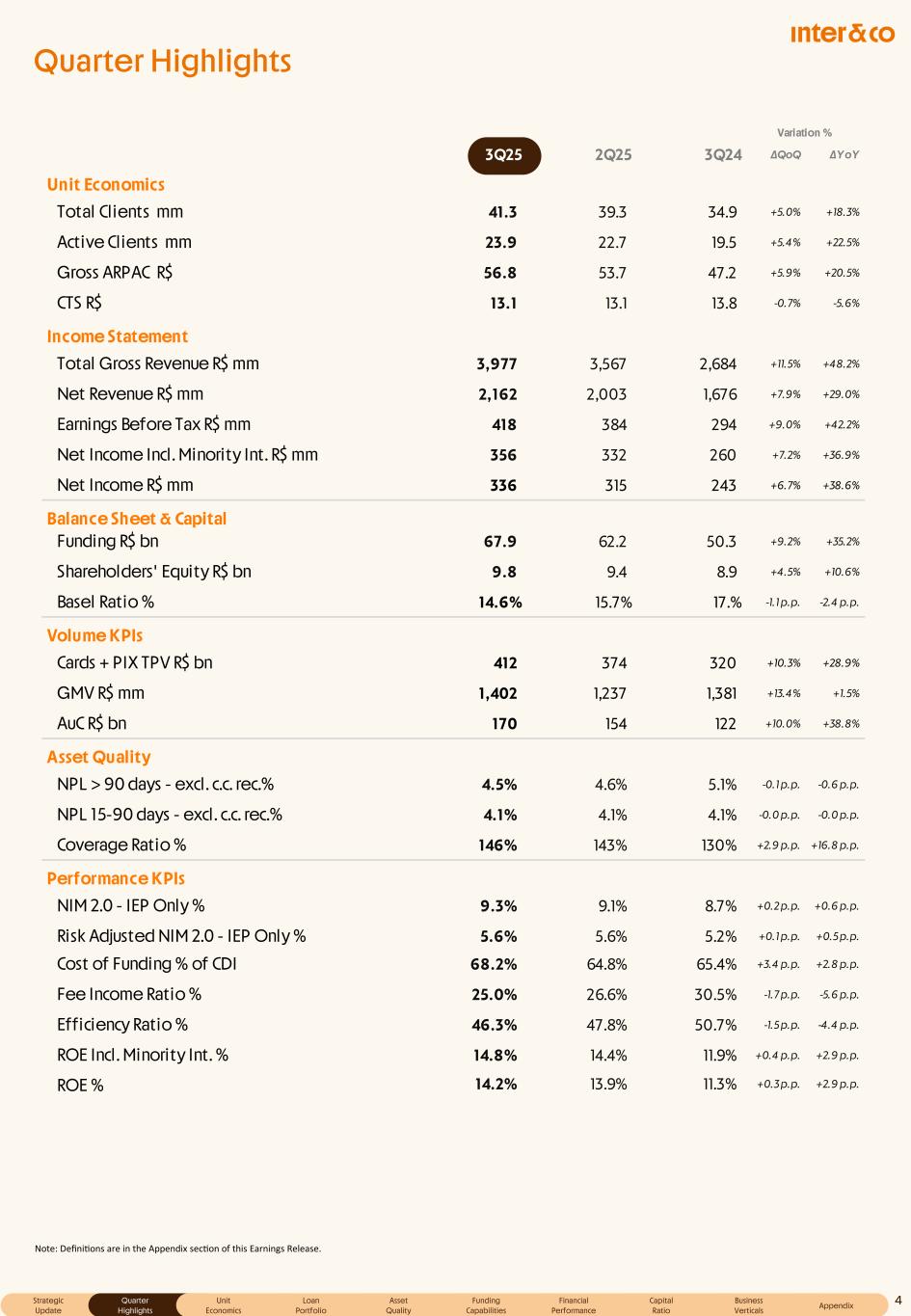
Task: Open the Capital Ratio tab
Action: (661, 1305)
